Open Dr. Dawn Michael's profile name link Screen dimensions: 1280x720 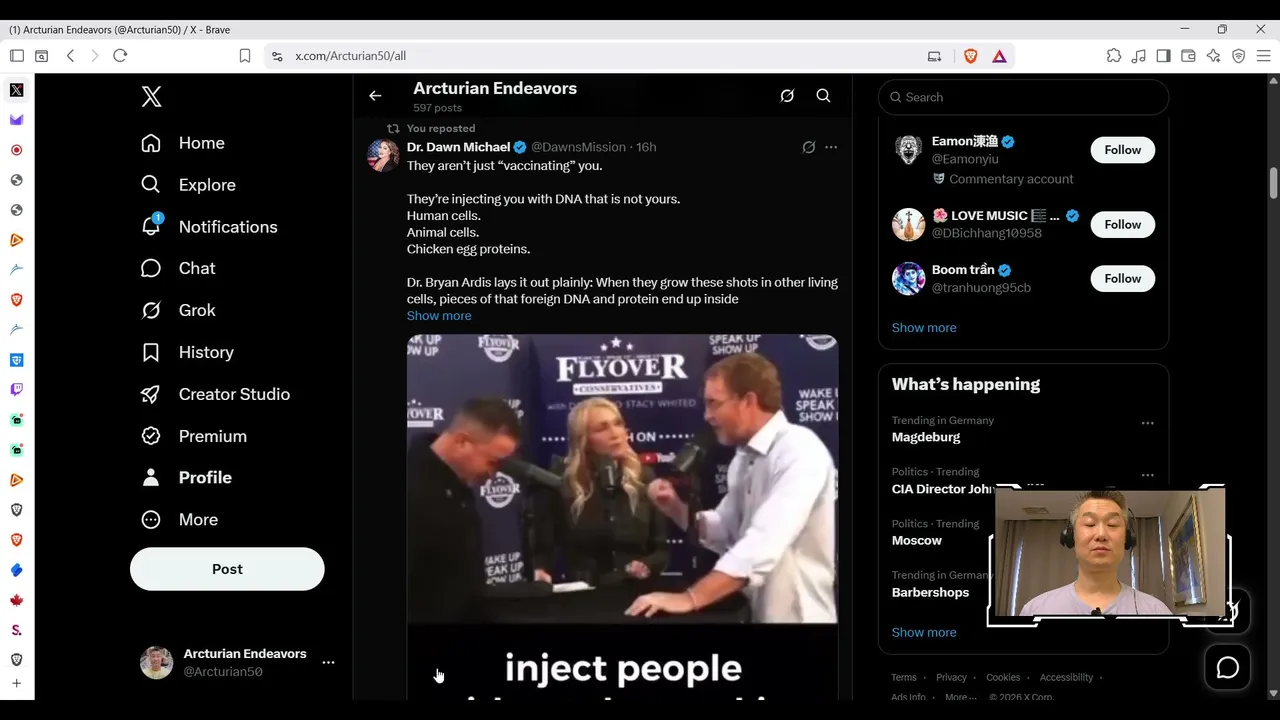tap(458, 147)
